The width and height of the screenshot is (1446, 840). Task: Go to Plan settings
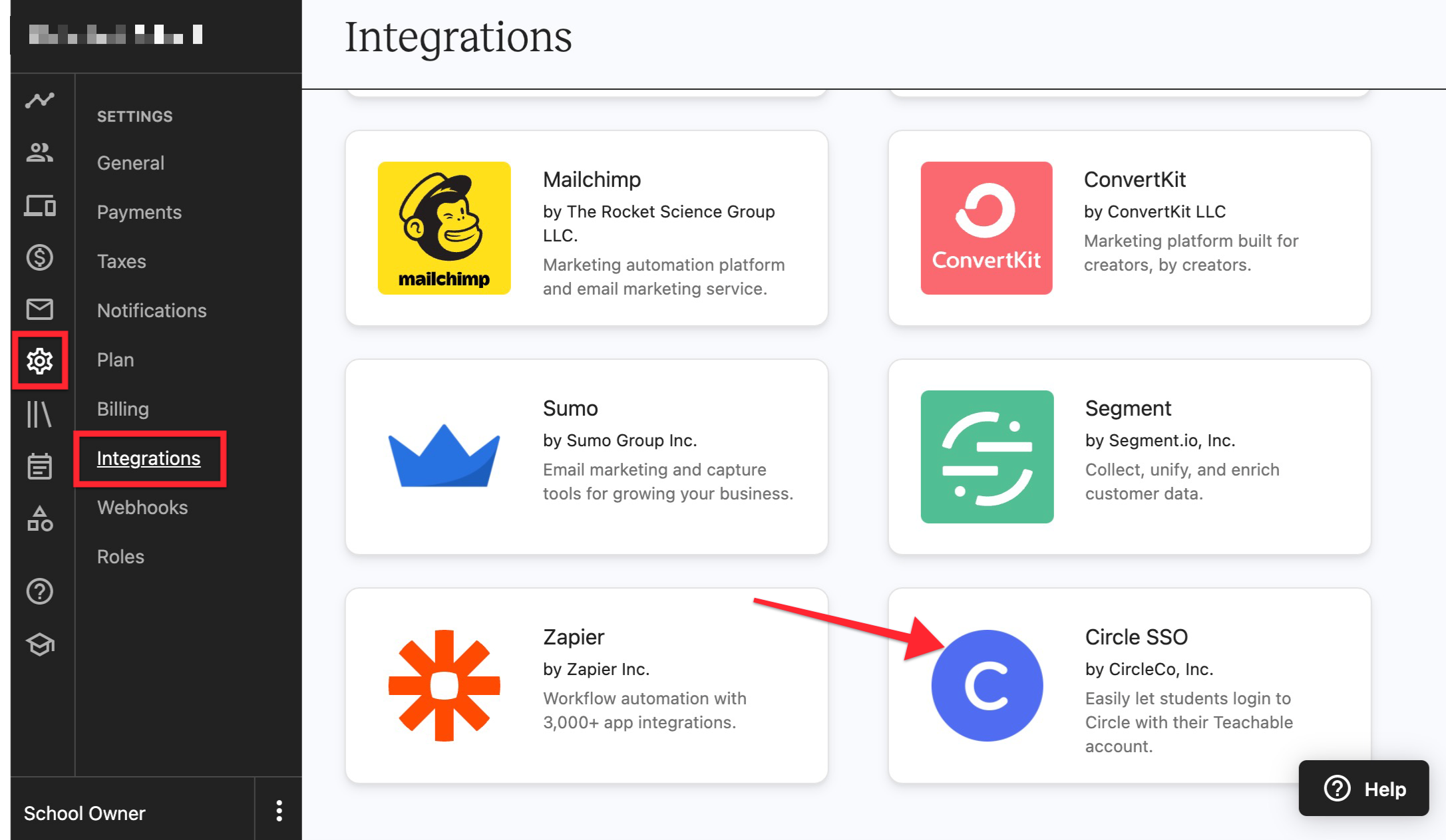(x=116, y=360)
